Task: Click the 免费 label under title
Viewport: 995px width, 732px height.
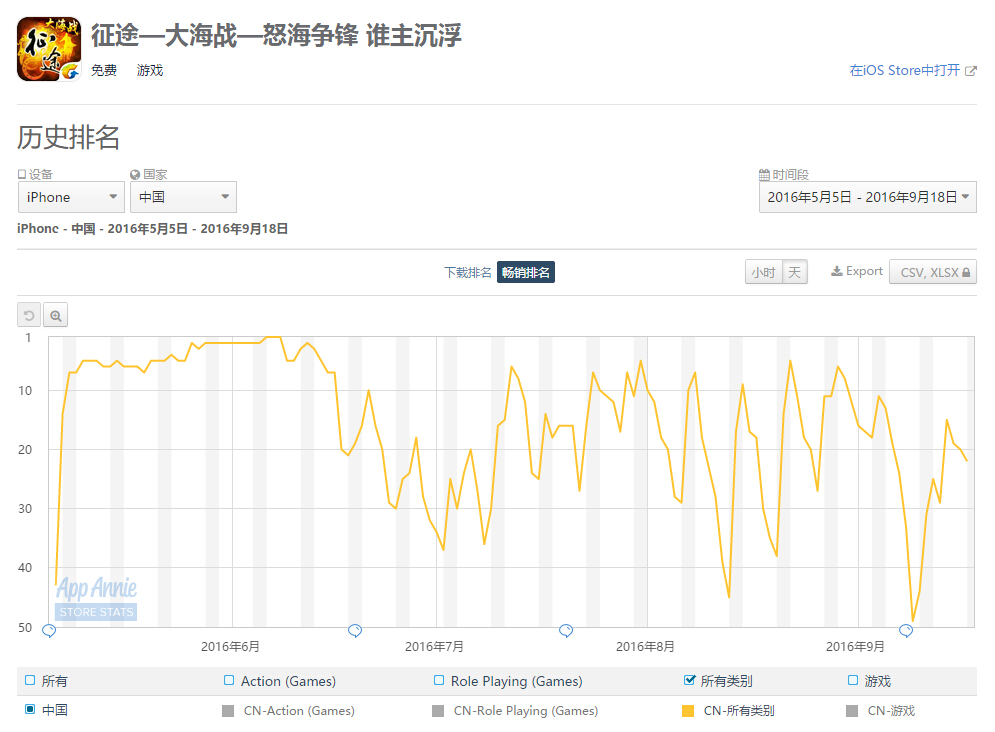Action: 104,70
